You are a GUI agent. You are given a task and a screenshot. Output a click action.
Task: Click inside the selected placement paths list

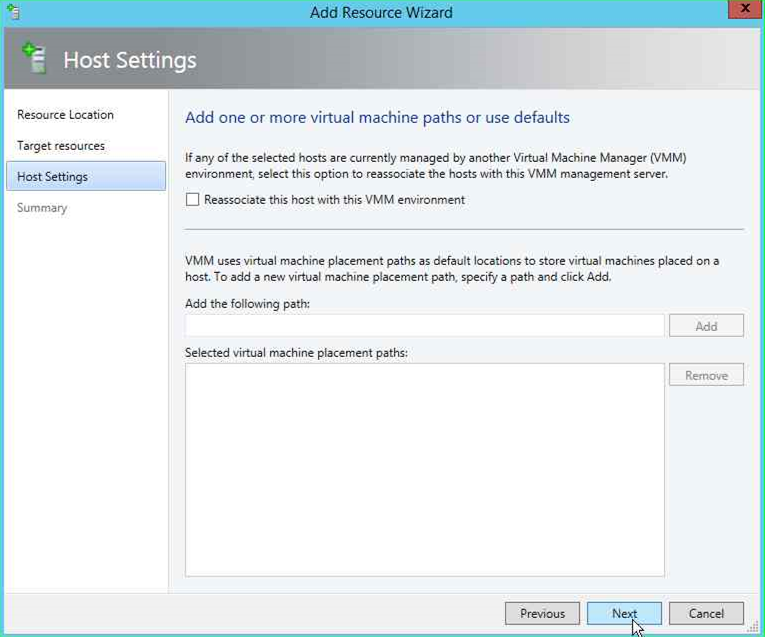coord(424,469)
